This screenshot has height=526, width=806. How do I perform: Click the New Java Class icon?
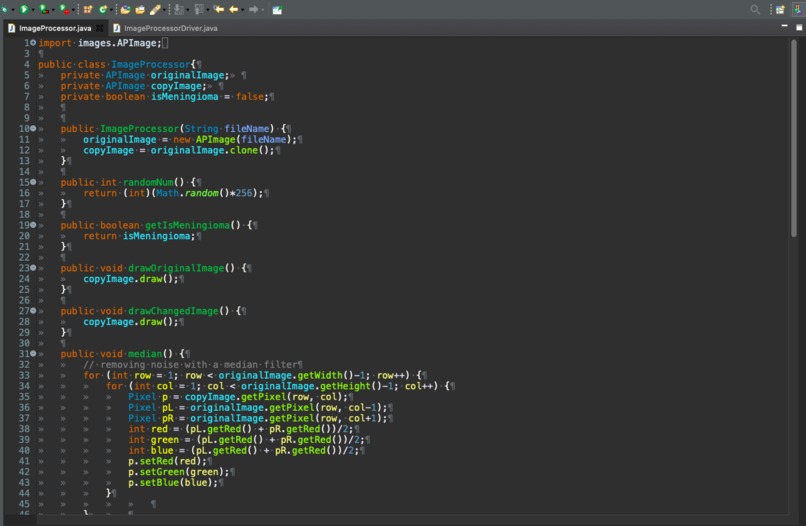click(103, 9)
